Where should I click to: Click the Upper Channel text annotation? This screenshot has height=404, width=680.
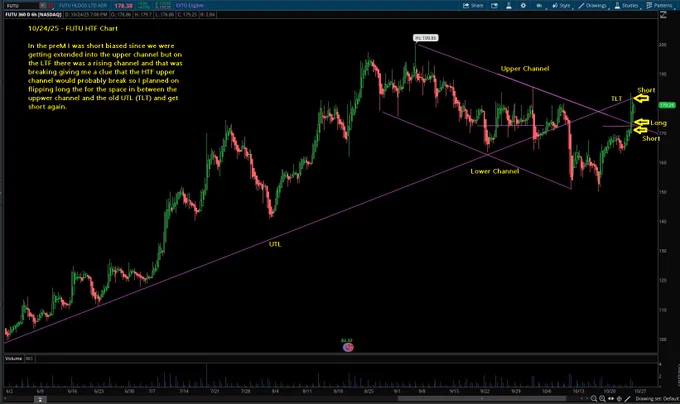tap(525, 68)
